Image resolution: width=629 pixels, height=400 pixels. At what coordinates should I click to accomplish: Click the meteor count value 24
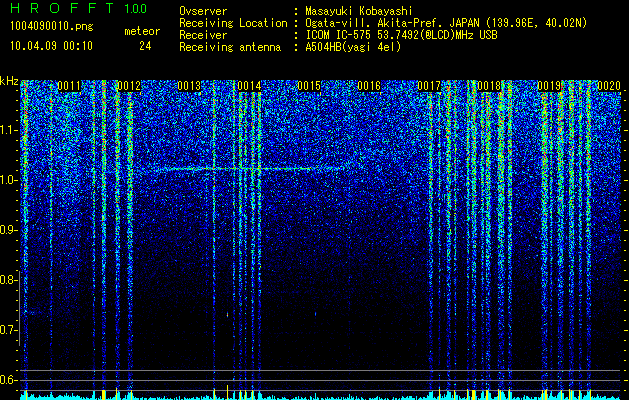point(145,46)
